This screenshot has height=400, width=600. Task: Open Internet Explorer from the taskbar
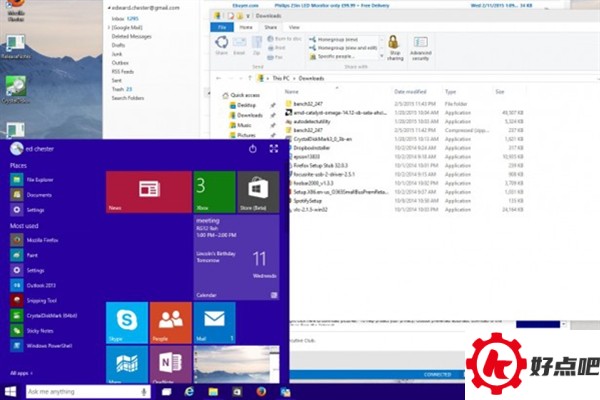[189, 392]
